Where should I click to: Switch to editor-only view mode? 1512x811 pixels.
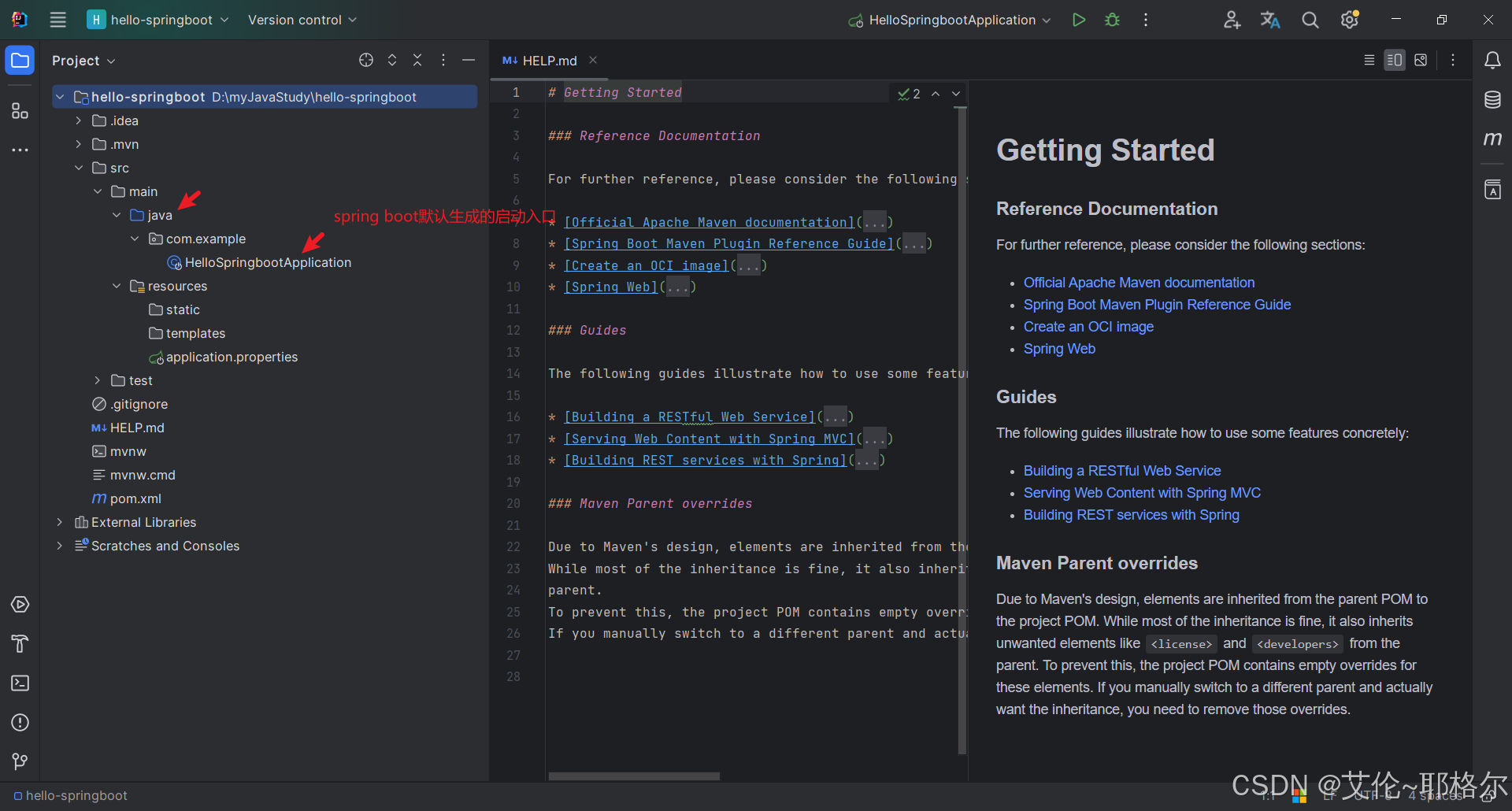1369,61
